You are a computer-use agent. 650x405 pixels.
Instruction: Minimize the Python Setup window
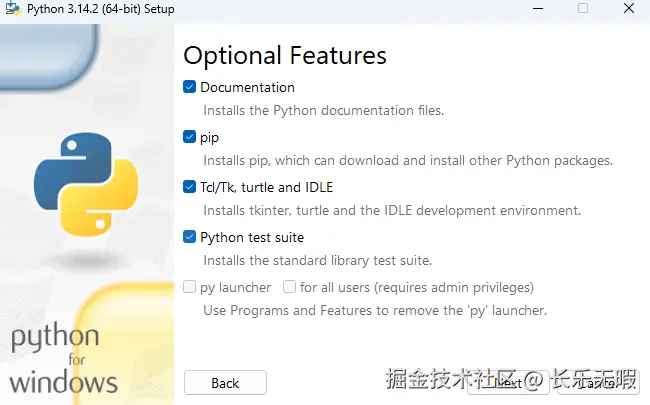(x=538, y=8)
